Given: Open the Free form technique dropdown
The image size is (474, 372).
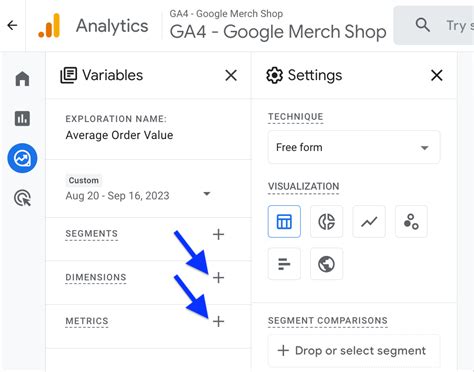Looking at the screenshot, I should 354,147.
